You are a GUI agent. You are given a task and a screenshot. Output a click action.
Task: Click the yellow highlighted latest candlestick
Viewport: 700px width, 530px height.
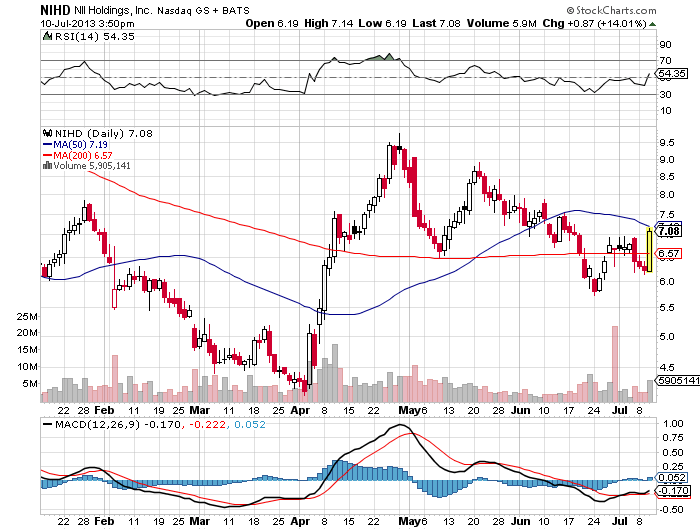tap(650, 250)
